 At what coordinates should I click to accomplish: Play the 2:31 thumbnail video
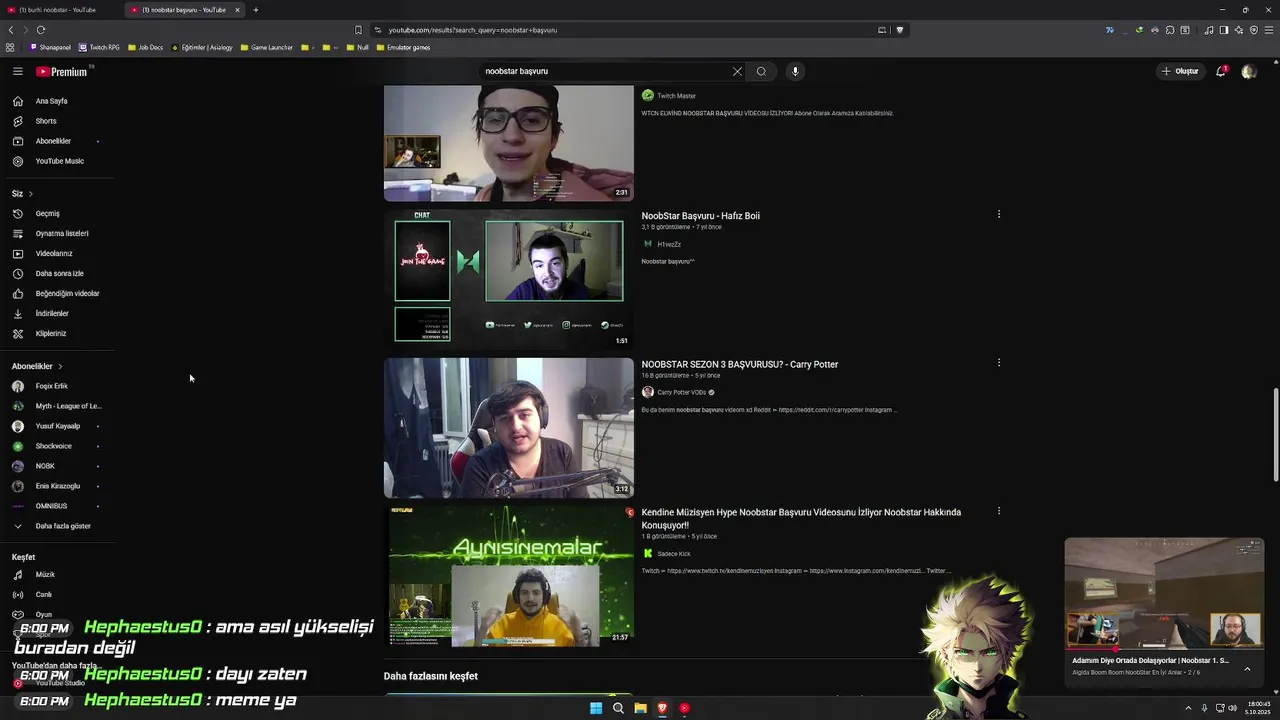coord(508,143)
